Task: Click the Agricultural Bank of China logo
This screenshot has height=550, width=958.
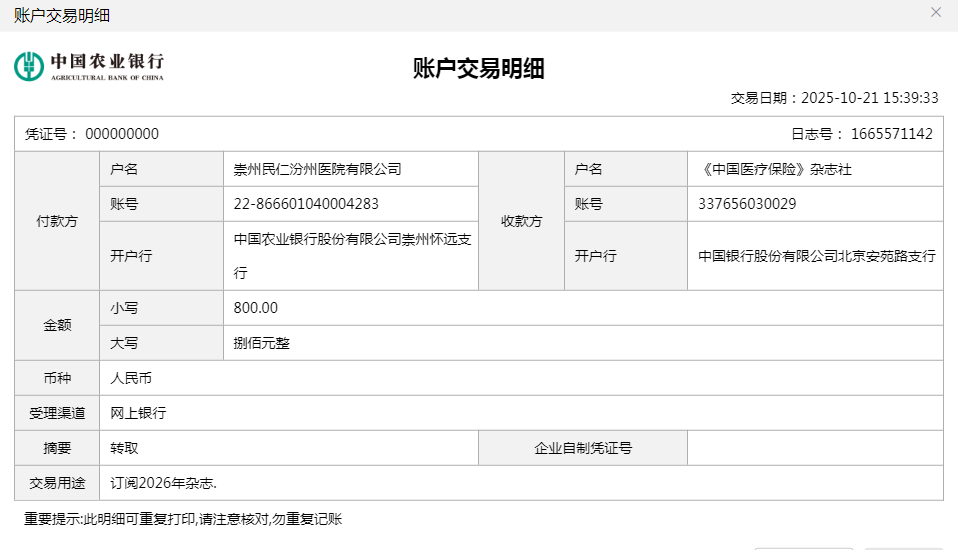Action: (x=89, y=66)
